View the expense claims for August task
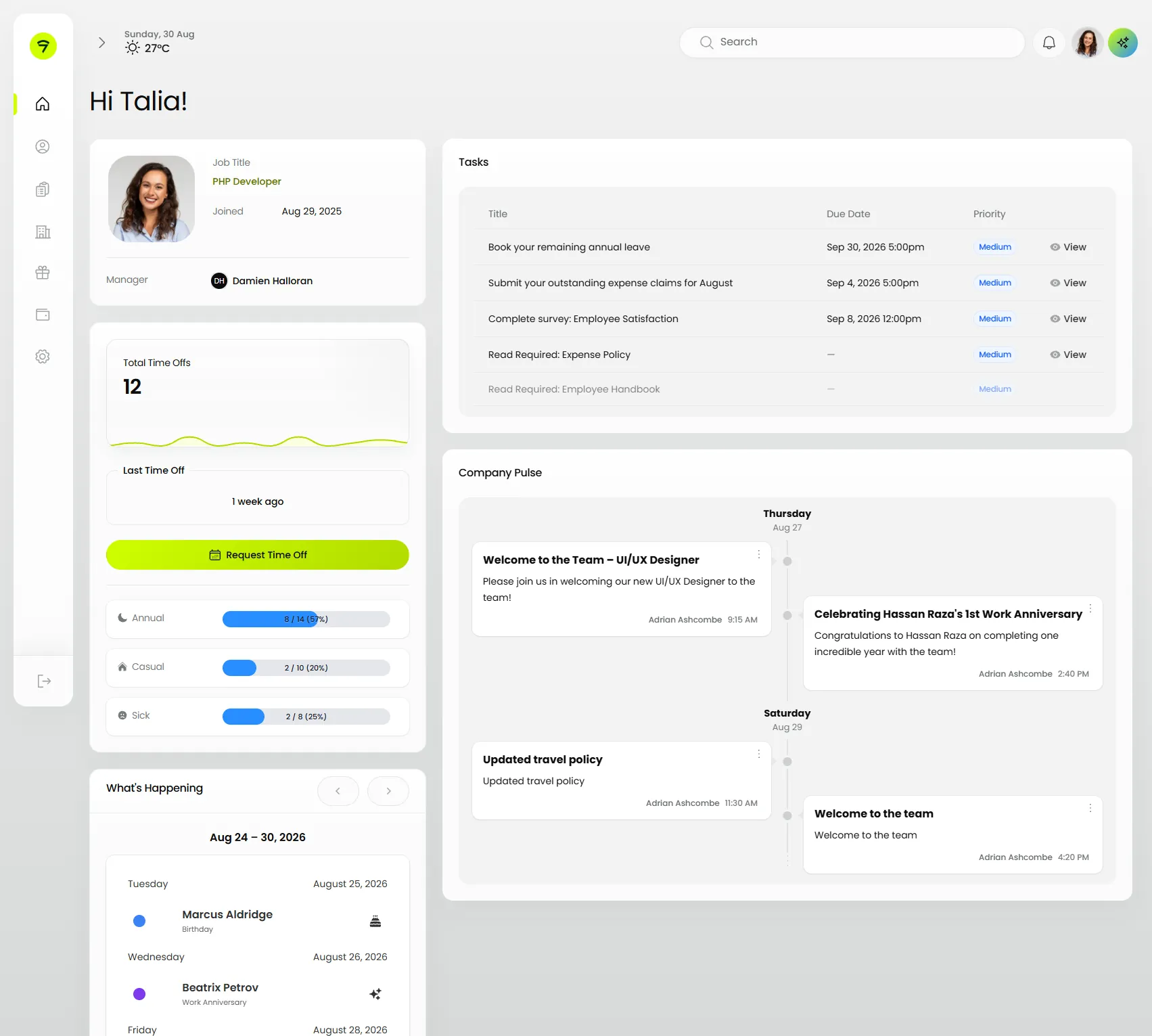1152x1036 pixels. click(1068, 283)
